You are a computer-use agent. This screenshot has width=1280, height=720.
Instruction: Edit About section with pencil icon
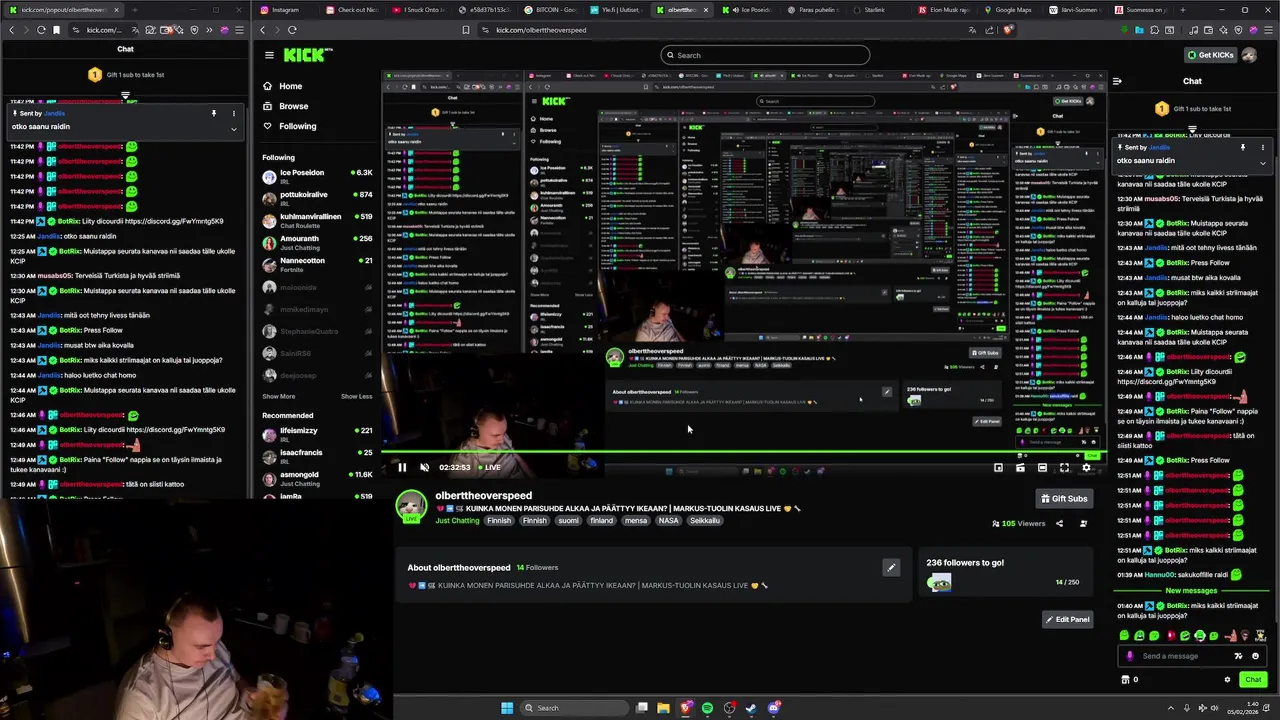pos(891,568)
